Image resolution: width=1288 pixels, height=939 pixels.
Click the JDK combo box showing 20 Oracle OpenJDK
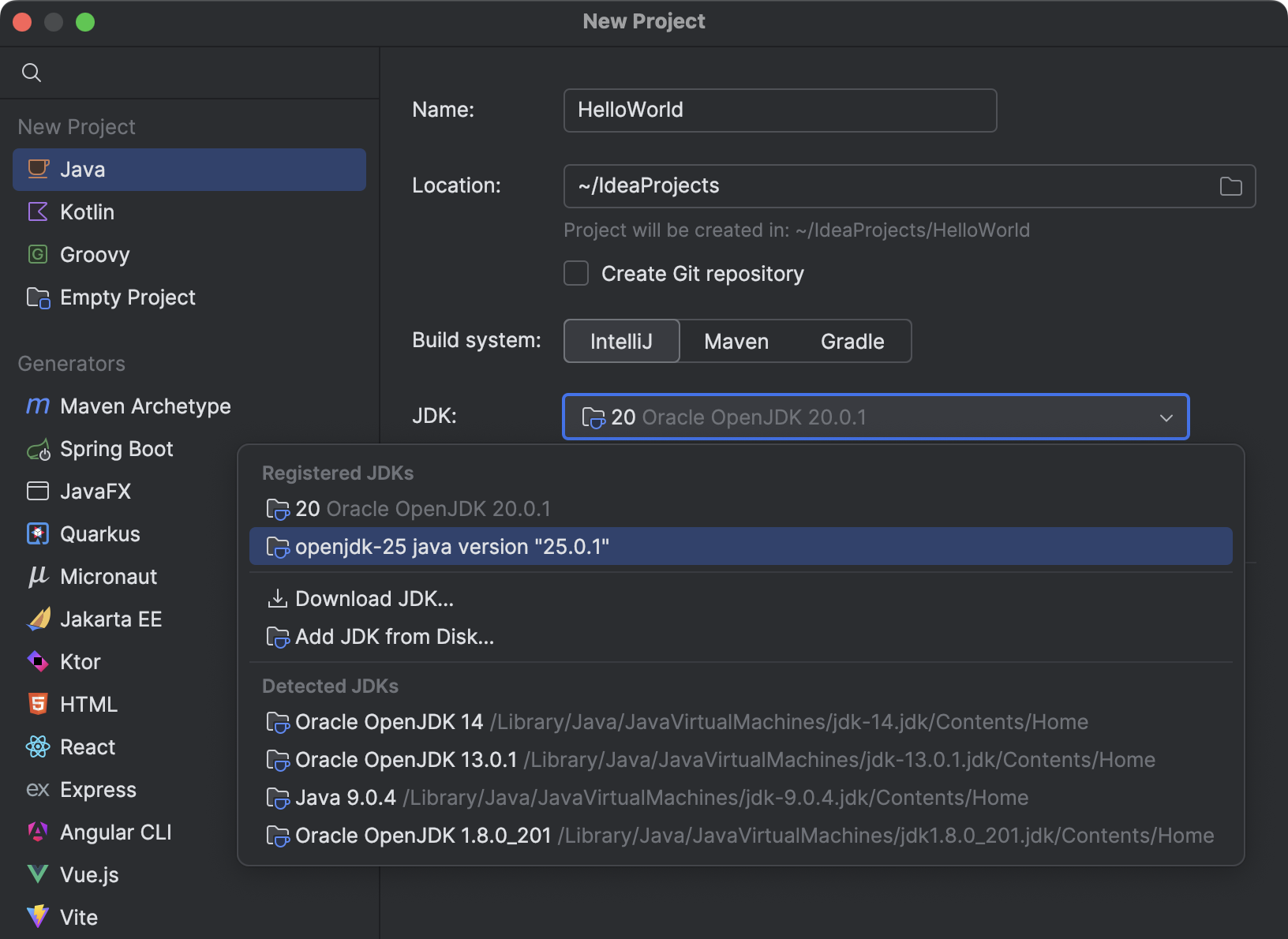click(876, 417)
